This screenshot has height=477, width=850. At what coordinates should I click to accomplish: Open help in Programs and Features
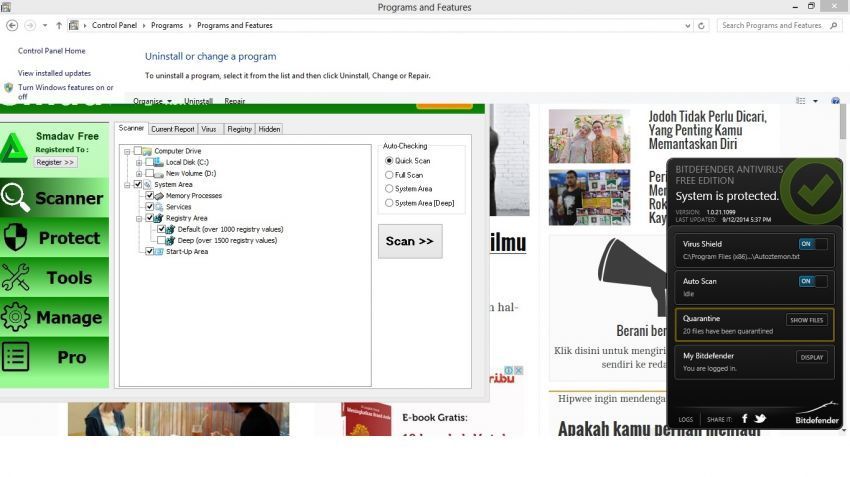835,101
